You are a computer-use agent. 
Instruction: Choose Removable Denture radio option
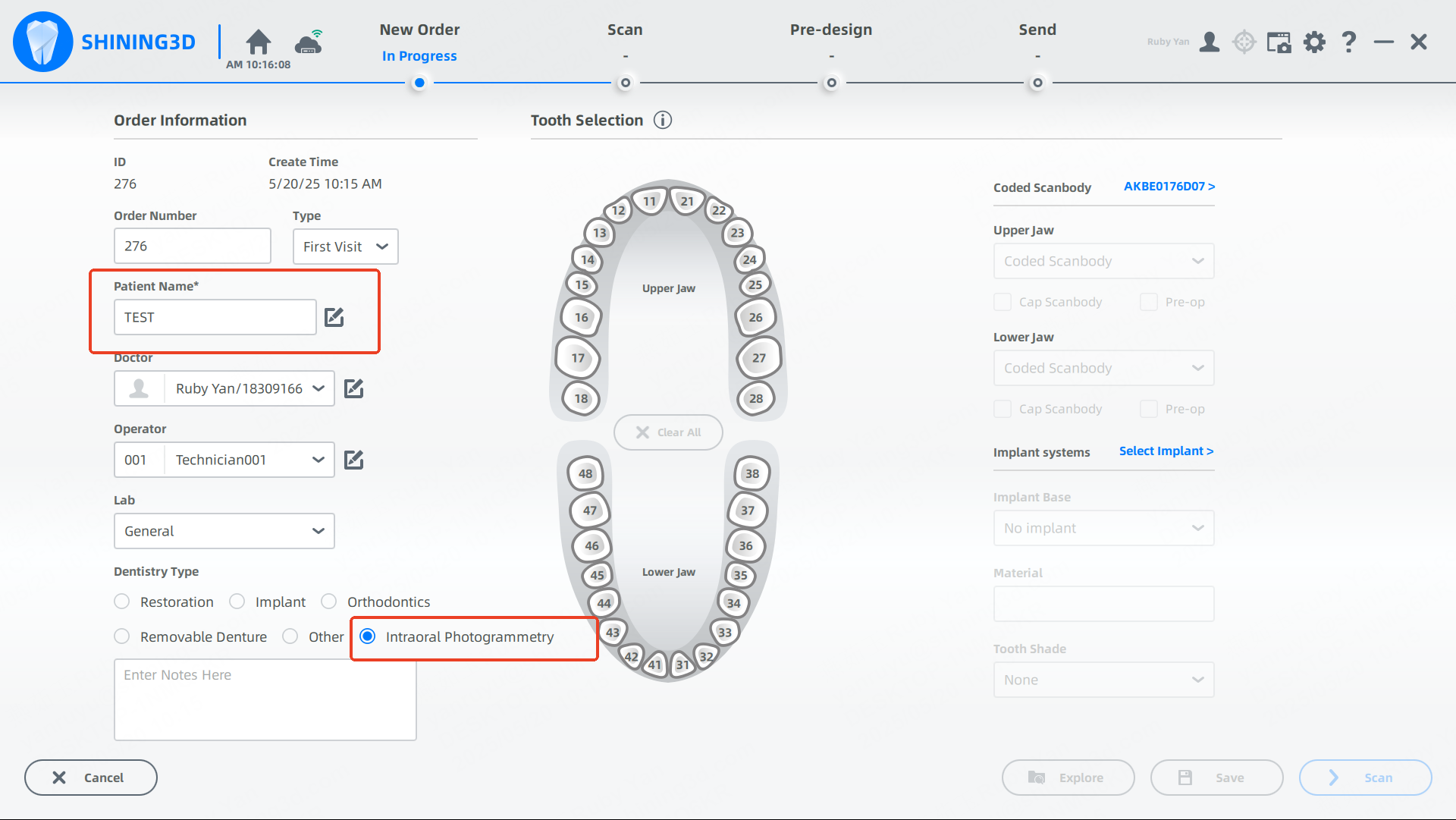122,636
